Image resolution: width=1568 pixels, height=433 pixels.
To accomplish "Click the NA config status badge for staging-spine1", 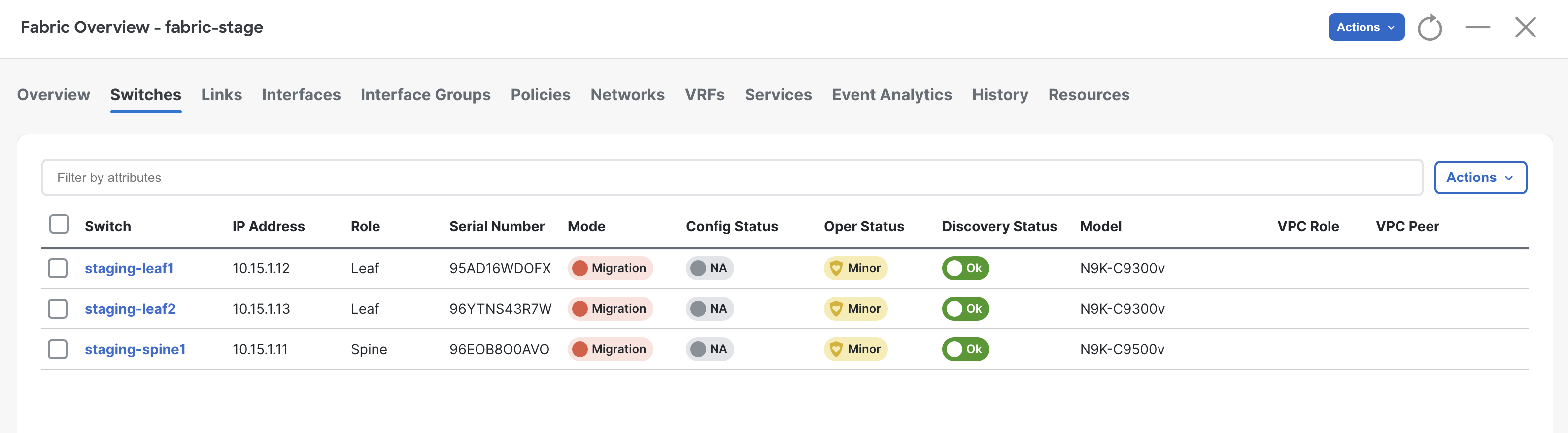I will tap(710, 349).
